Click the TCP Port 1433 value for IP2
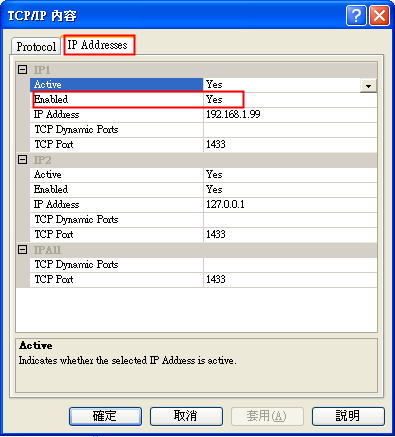The image size is (395, 437). pos(290,235)
